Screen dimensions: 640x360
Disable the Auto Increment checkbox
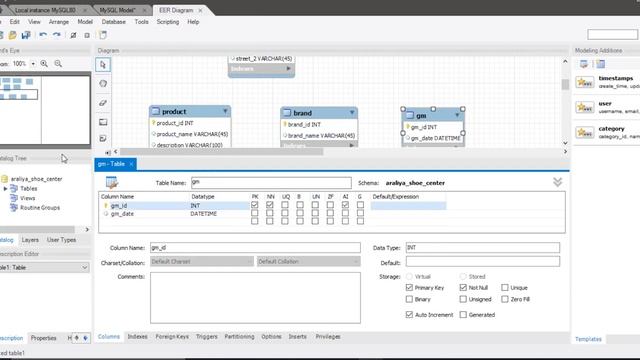[x=409, y=315]
